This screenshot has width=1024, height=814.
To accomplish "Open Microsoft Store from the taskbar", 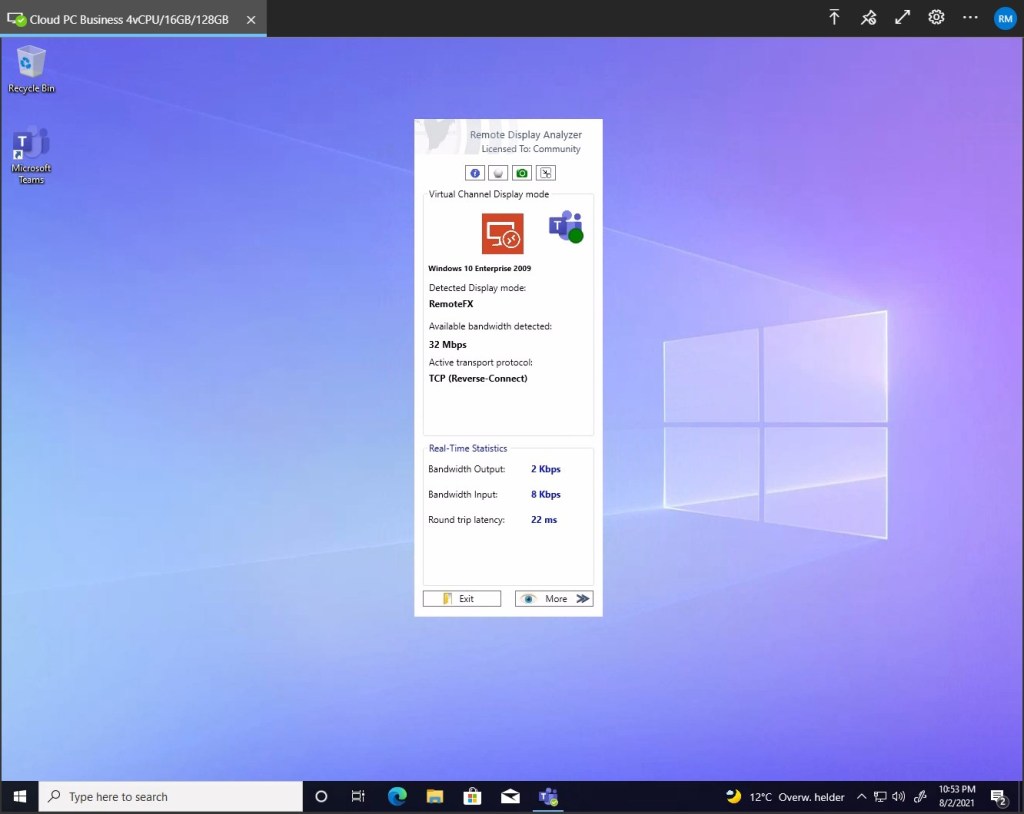I will point(472,796).
